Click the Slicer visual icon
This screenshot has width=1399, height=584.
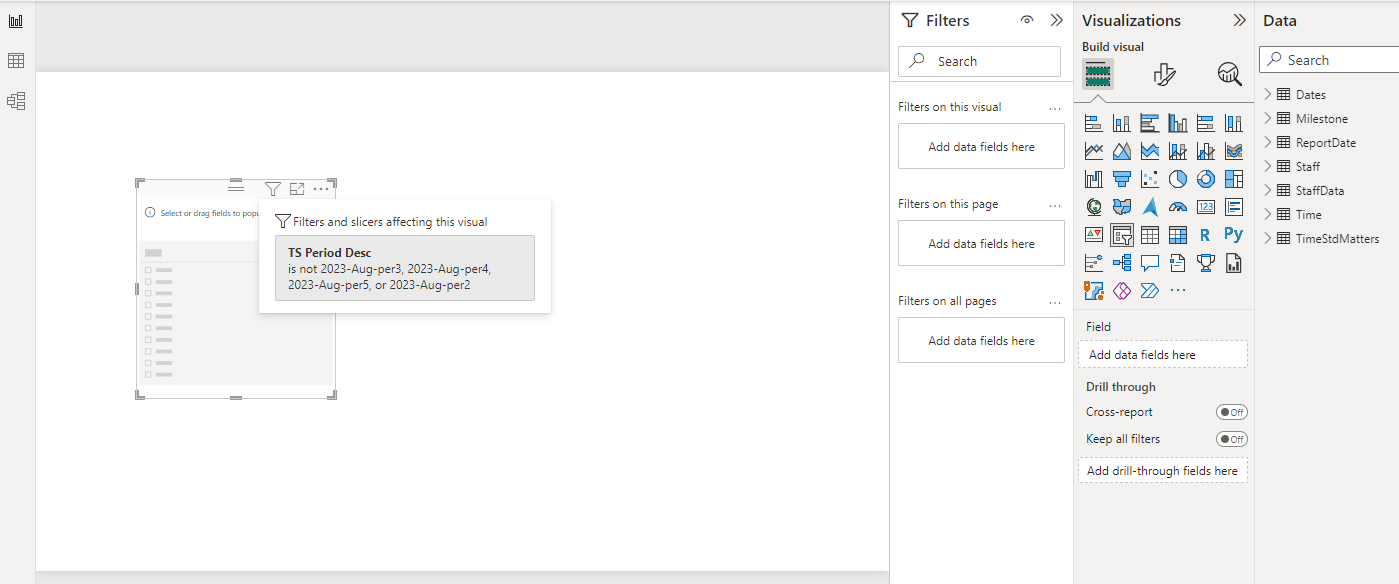pos(1122,235)
